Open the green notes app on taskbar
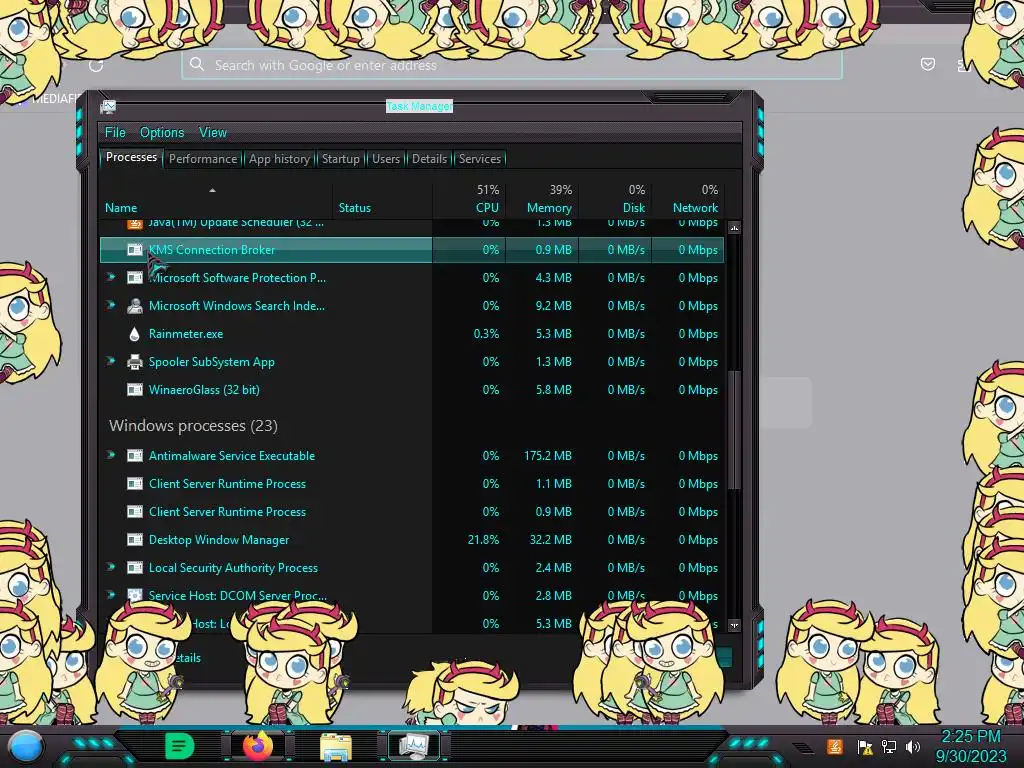The width and height of the screenshot is (1024, 768). click(179, 746)
